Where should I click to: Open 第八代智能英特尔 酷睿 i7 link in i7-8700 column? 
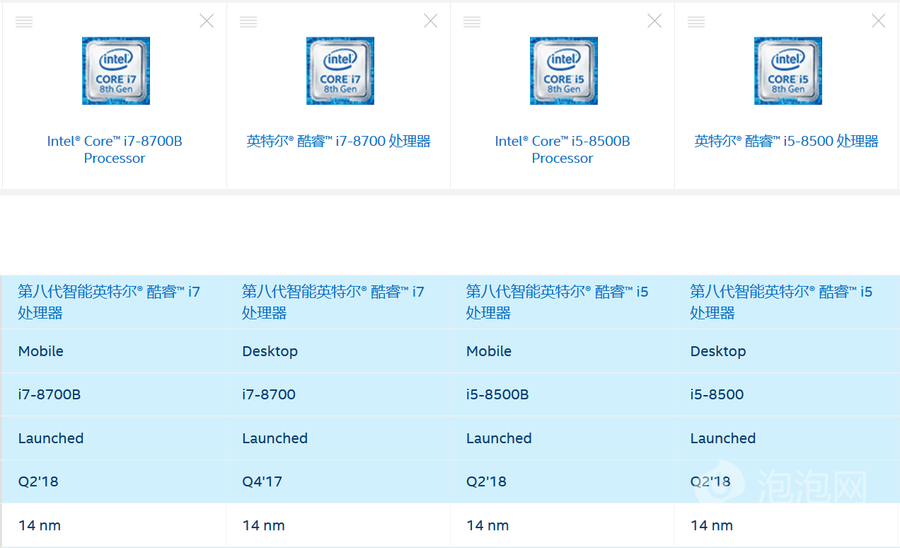tap(333, 302)
